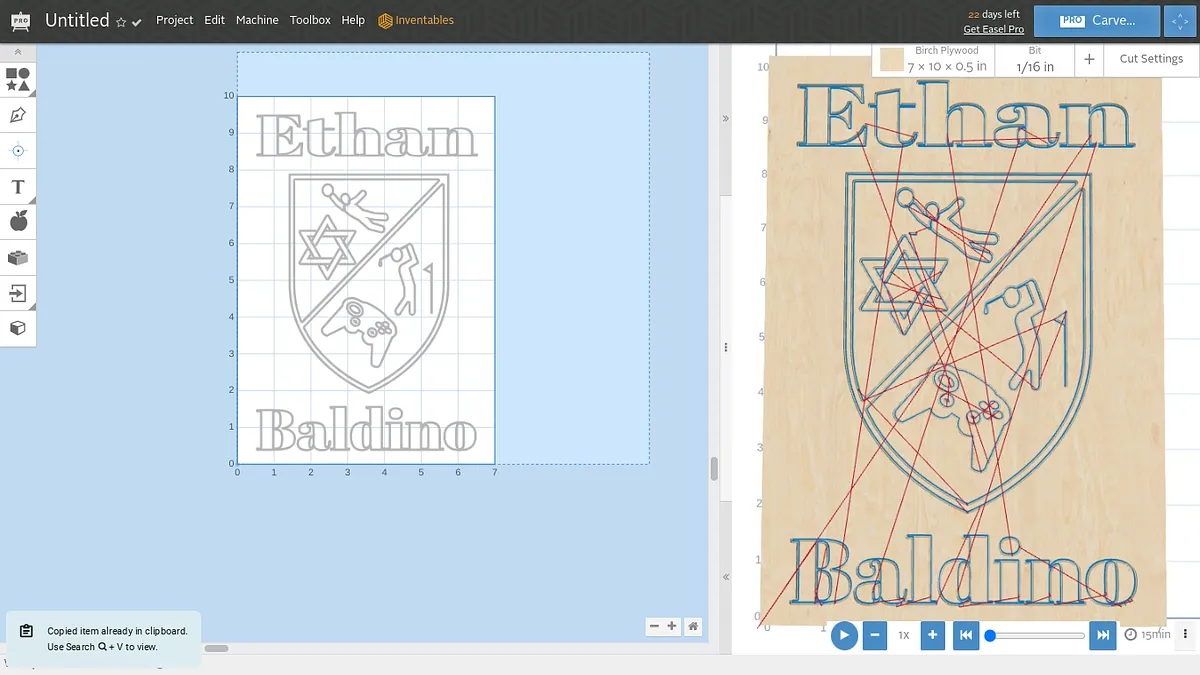Select the Pen drawing tool
Image resolution: width=1200 pixels, height=675 pixels.
(18, 115)
